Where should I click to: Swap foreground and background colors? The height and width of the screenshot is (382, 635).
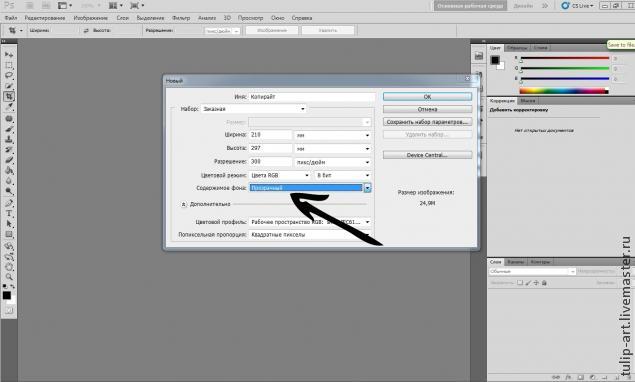click(x=13, y=286)
